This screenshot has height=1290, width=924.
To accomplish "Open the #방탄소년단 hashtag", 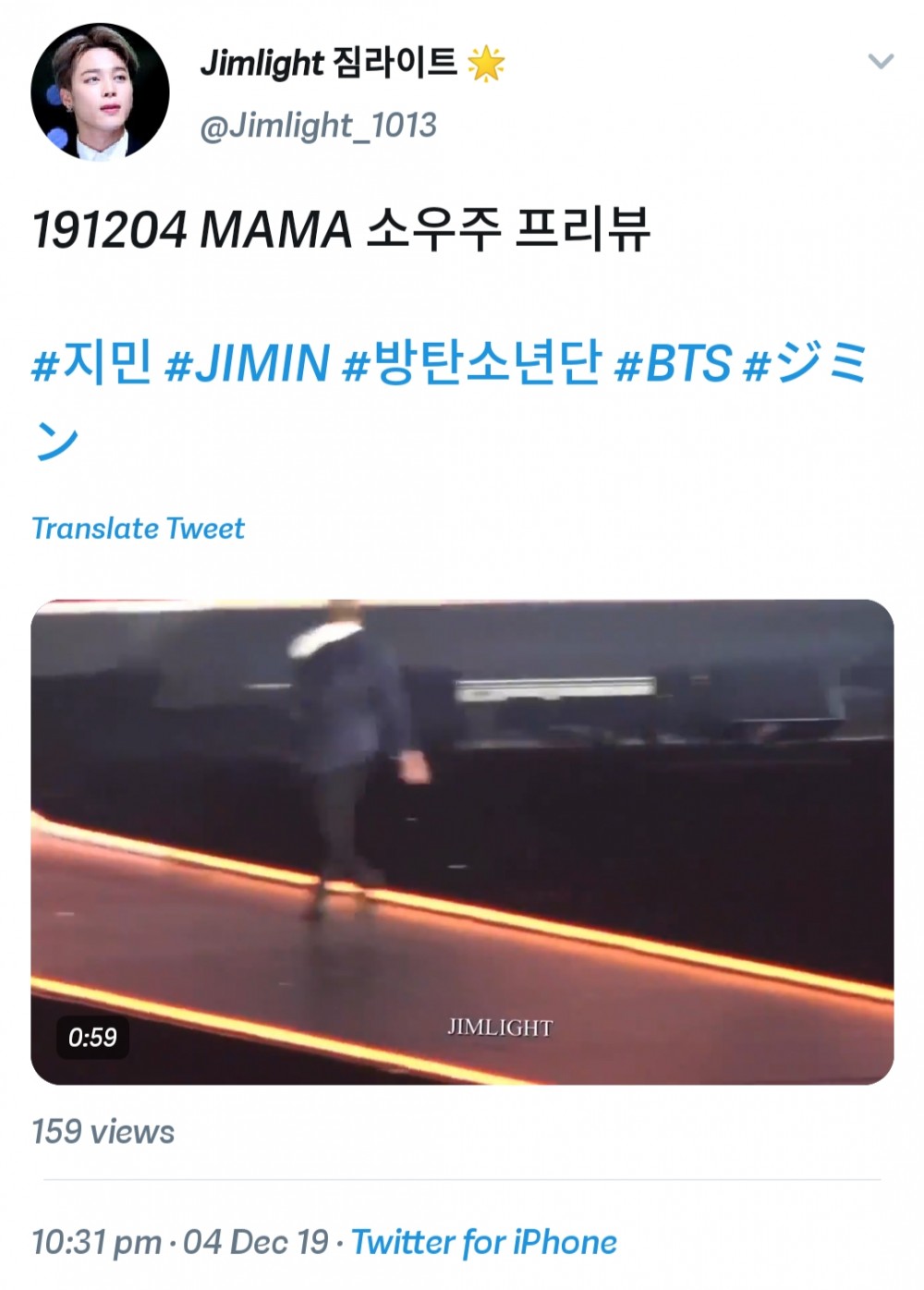I will [471, 362].
